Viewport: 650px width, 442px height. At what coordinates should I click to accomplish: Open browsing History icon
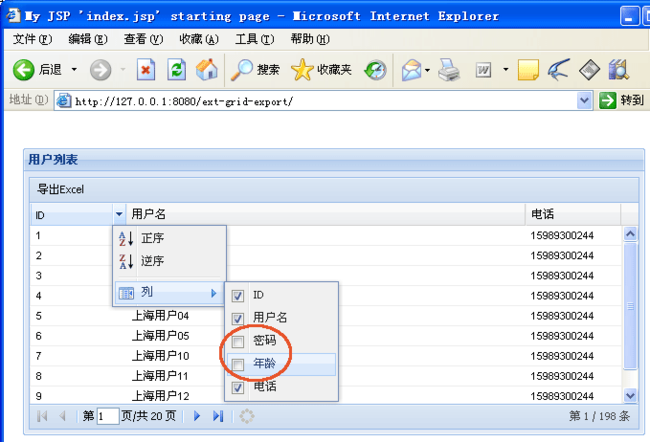click(375, 70)
